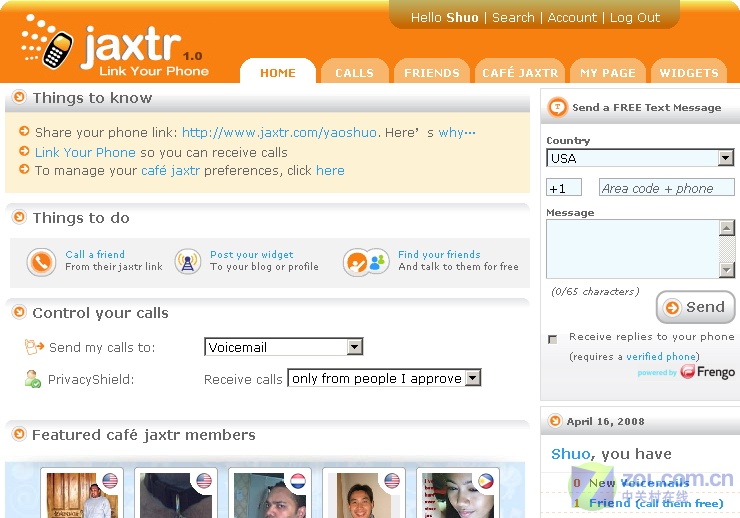
Task: Click the Area code + phone field
Action: click(666, 187)
